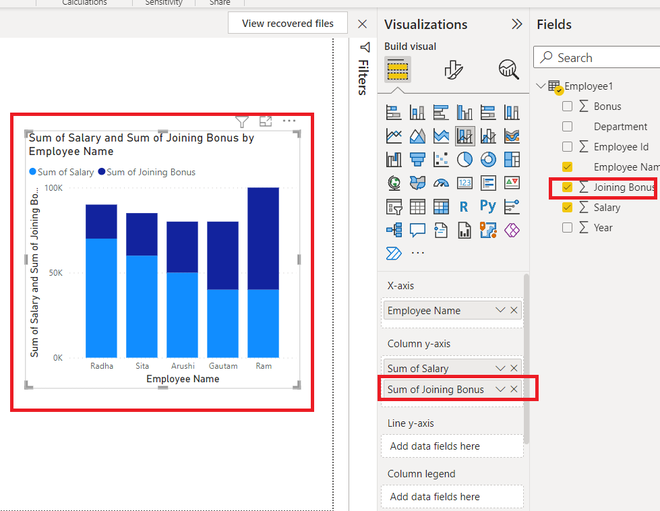This screenshot has width=660, height=511.
Task: Select the Pie chart visual
Action: click(465, 160)
